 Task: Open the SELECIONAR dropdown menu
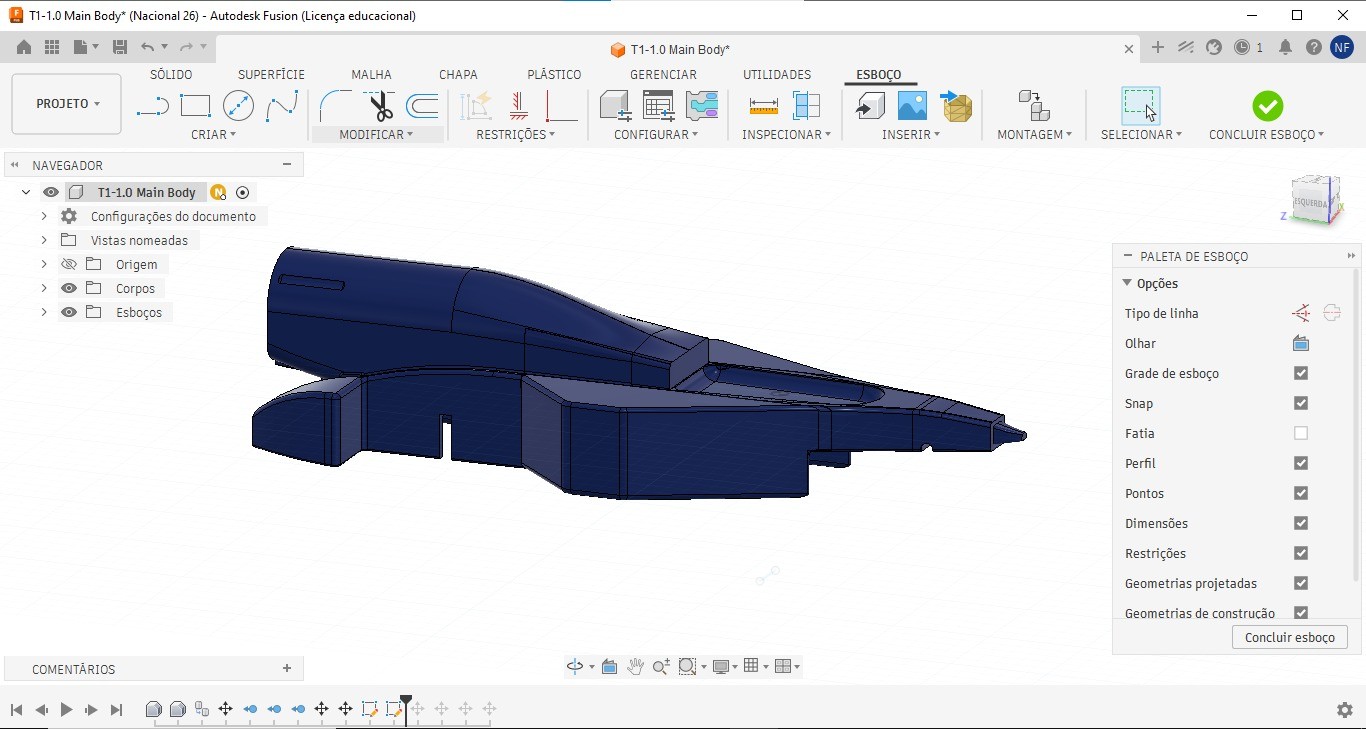[x=1141, y=134]
